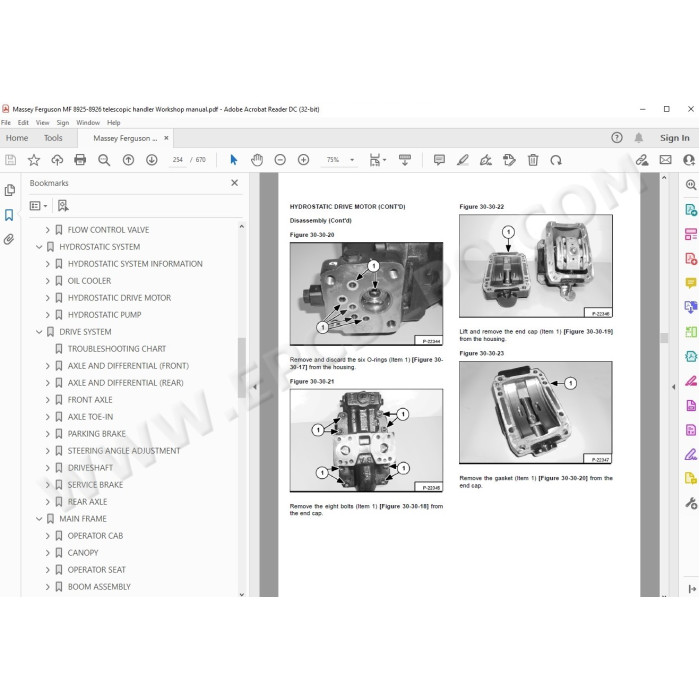The height and width of the screenshot is (700, 700).
Task: Expand the HYDROSTATIC PUMP bookmark
Action: click(x=47, y=315)
